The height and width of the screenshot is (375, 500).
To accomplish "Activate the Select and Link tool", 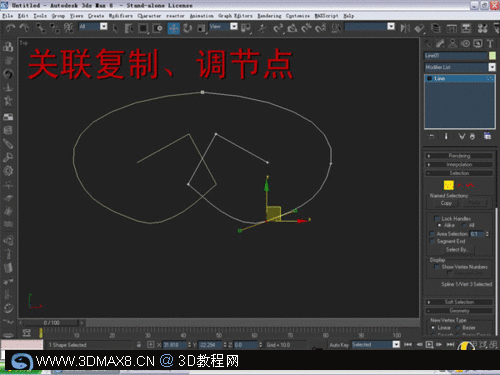I will pos(41,28).
